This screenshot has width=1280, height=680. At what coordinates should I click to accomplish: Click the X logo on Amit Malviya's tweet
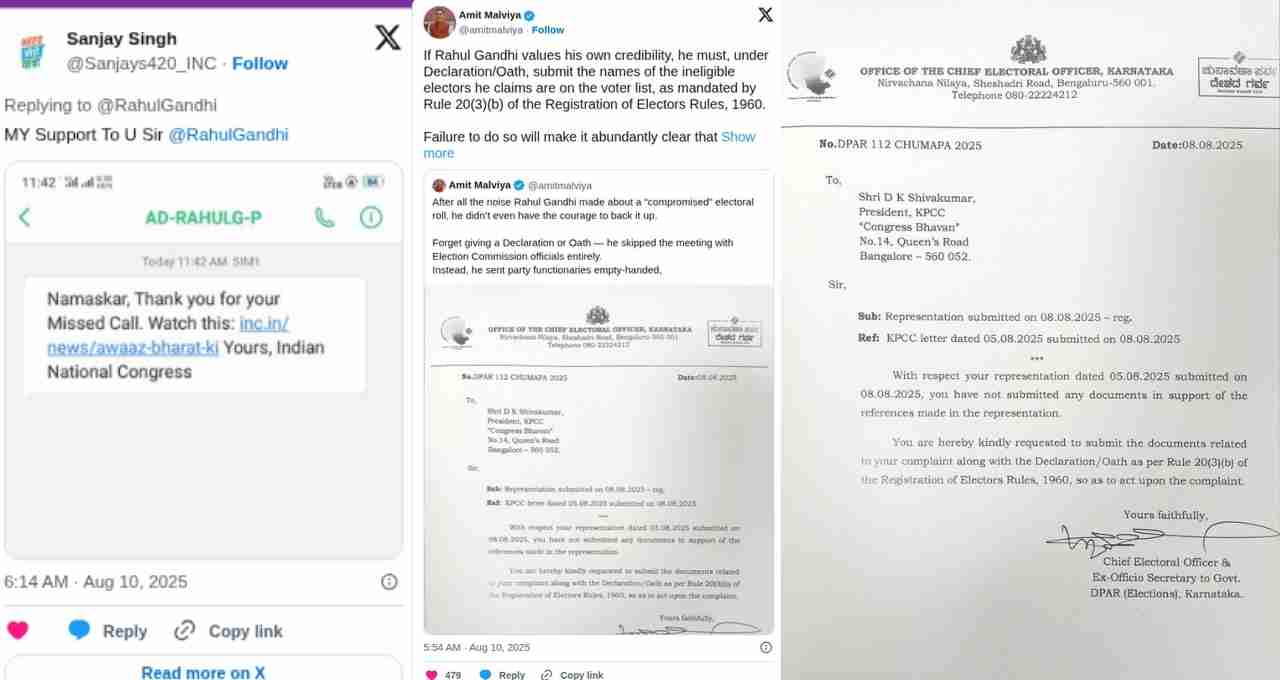[x=765, y=14]
